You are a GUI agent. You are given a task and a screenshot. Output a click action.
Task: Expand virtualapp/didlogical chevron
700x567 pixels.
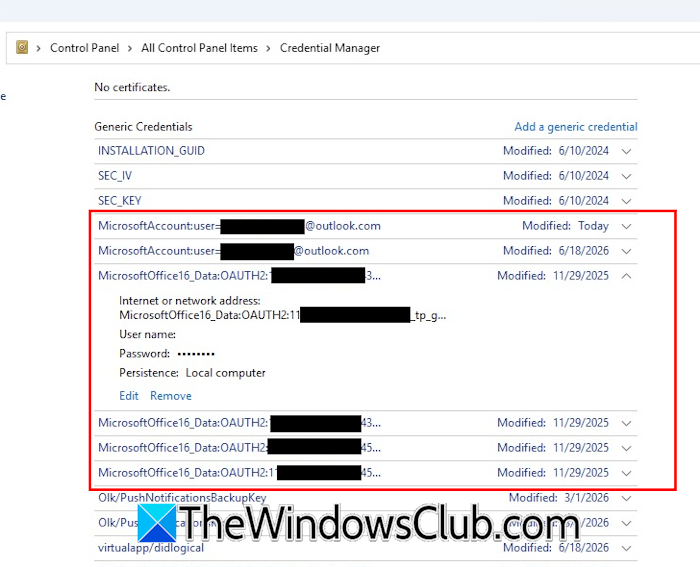(x=626, y=548)
